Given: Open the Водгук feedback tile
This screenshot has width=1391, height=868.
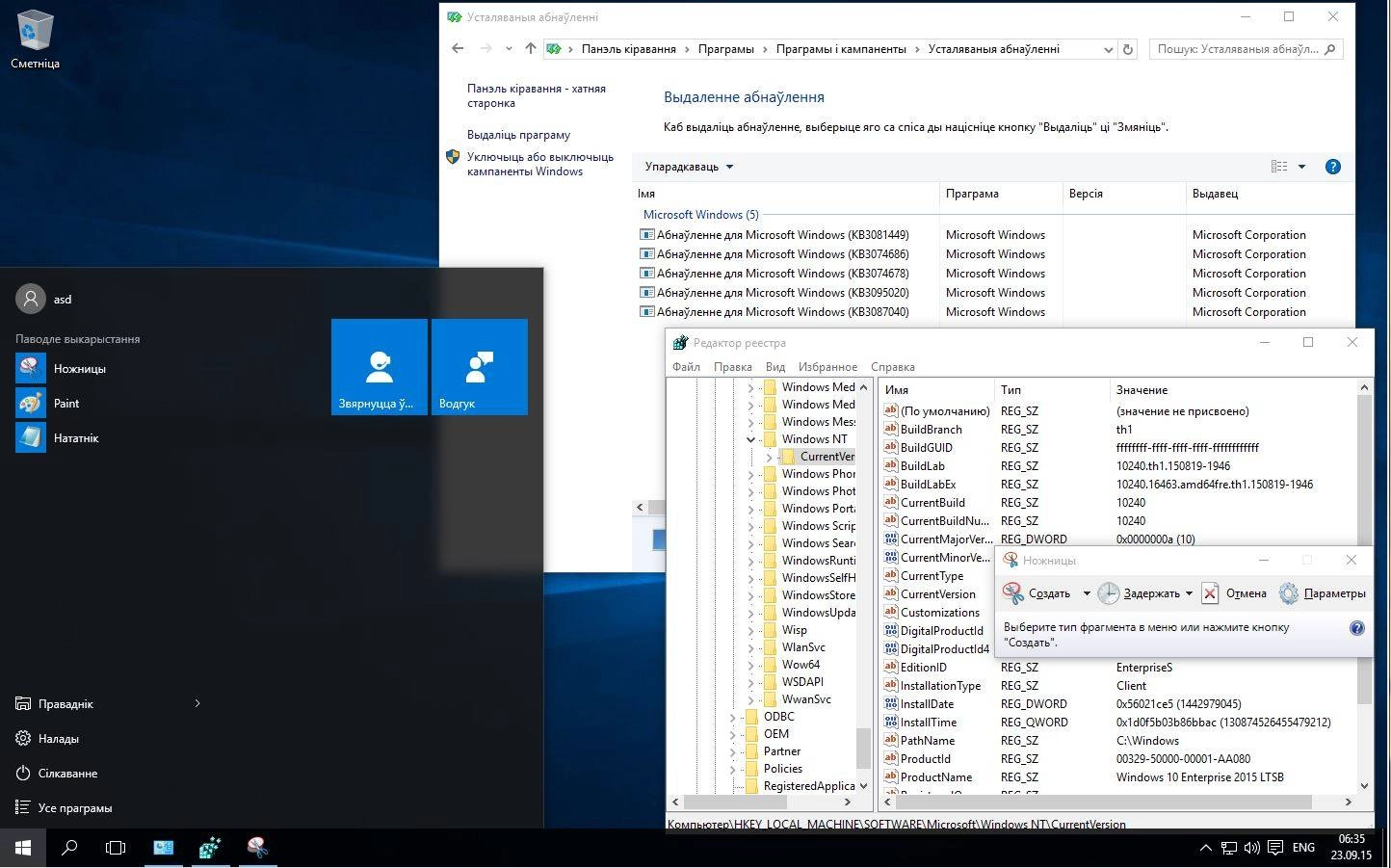Looking at the screenshot, I should click(480, 367).
